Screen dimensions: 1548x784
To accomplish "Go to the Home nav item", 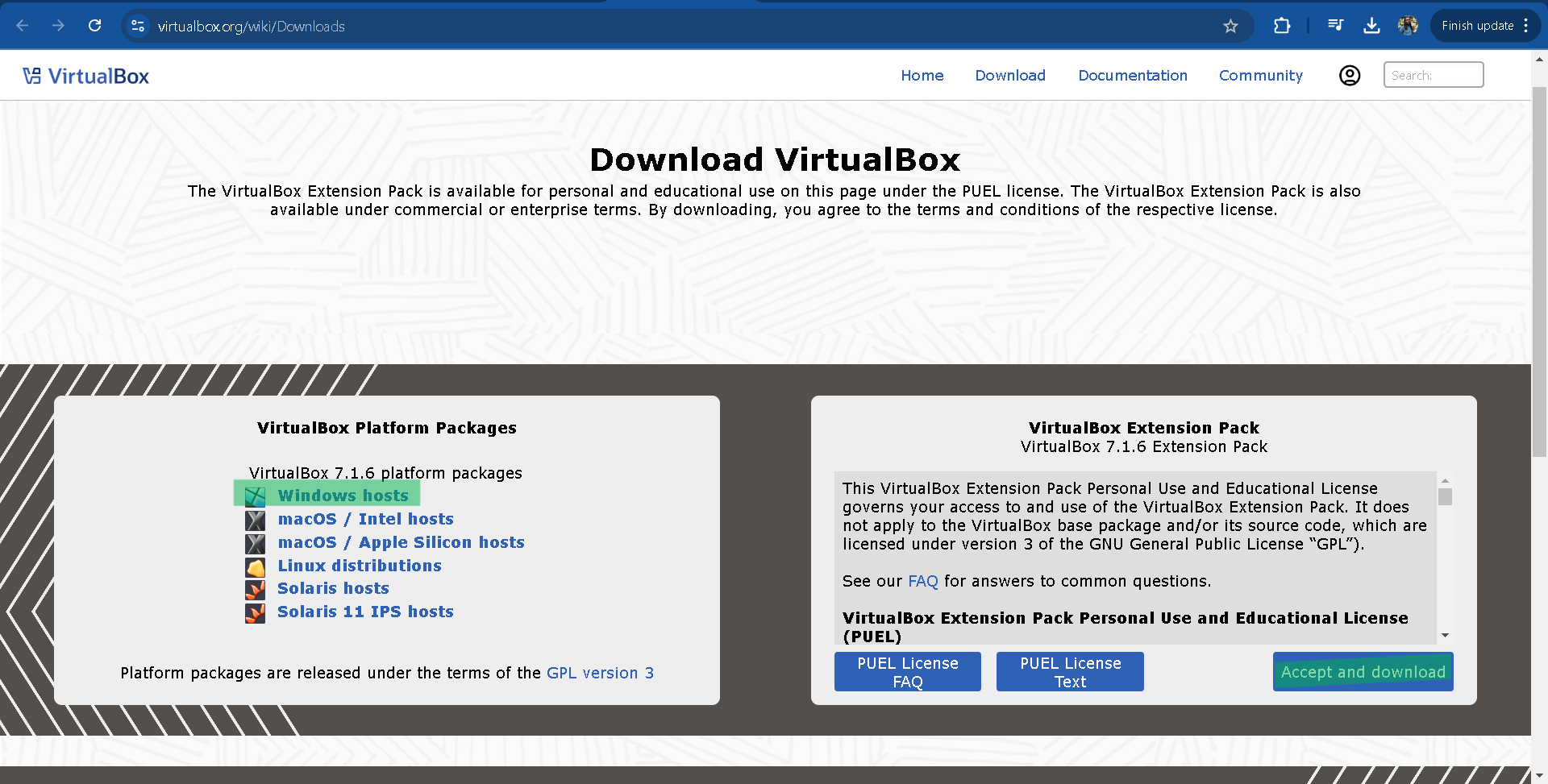I will click(922, 75).
